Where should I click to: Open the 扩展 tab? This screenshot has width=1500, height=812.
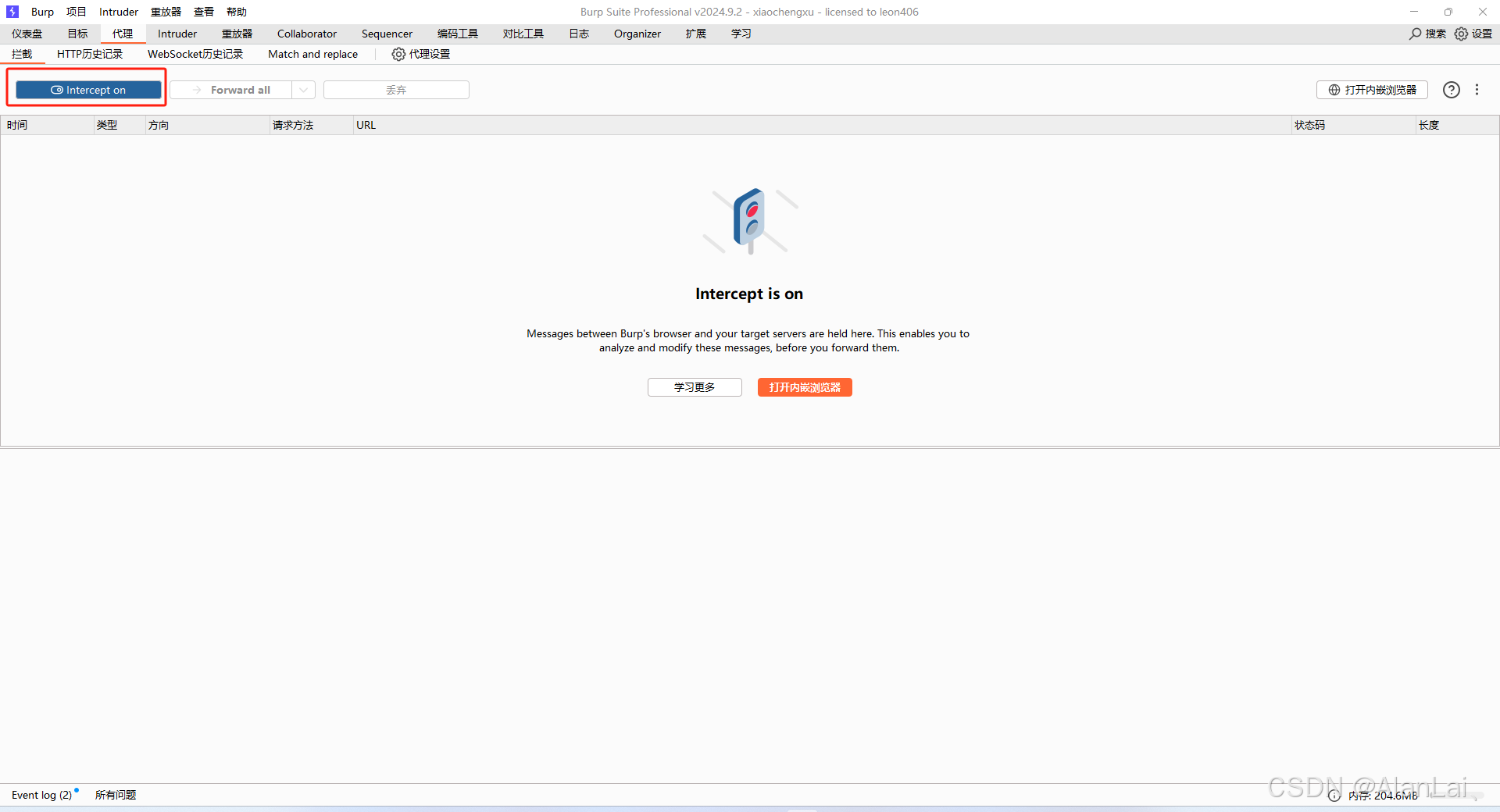[x=696, y=34]
